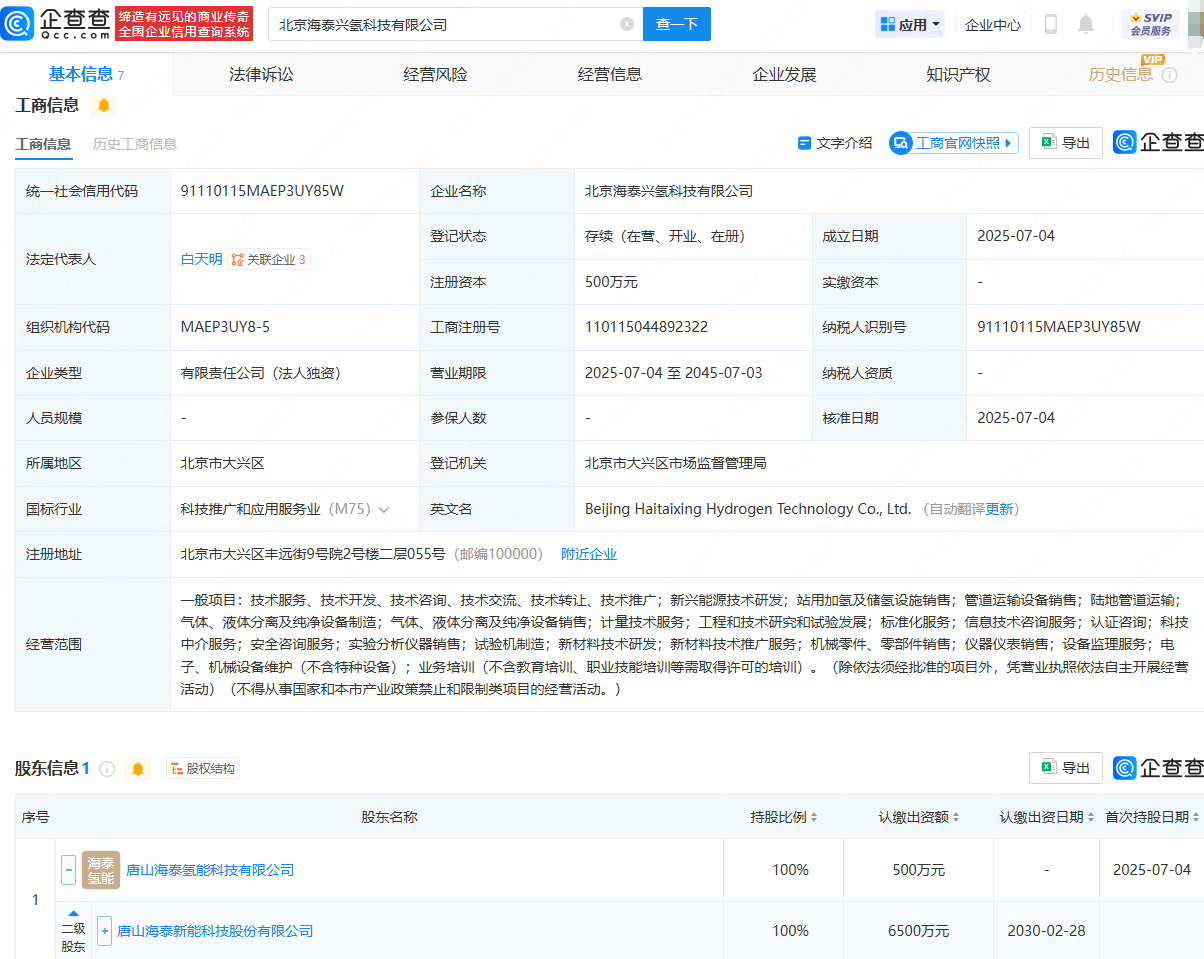Select the 历史工商信息 sub-tab
The width and height of the screenshot is (1204, 959).
pos(135,144)
